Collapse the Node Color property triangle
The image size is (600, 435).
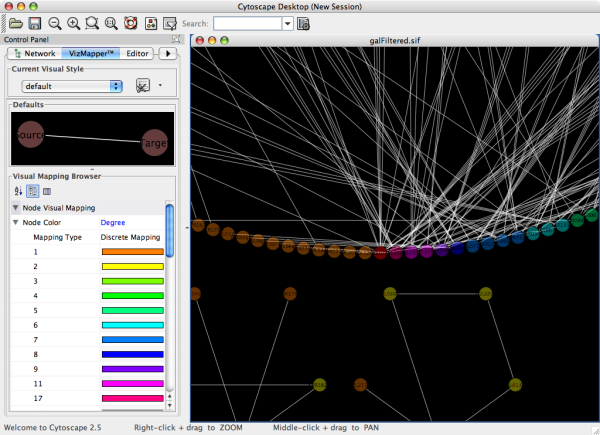tap(15, 222)
